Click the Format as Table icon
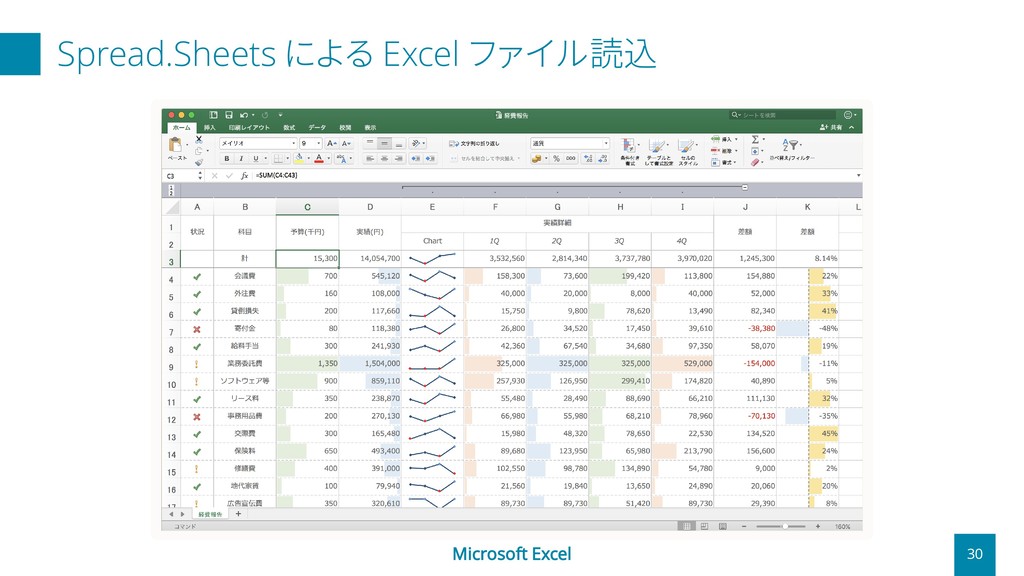The width and height of the screenshot is (1024, 576). click(x=658, y=146)
